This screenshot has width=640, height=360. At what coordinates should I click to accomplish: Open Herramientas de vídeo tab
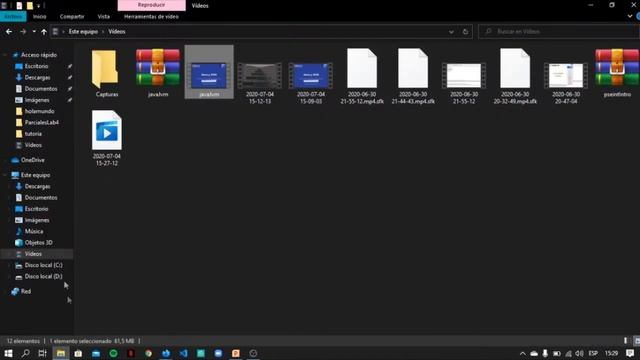coord(151,17)
